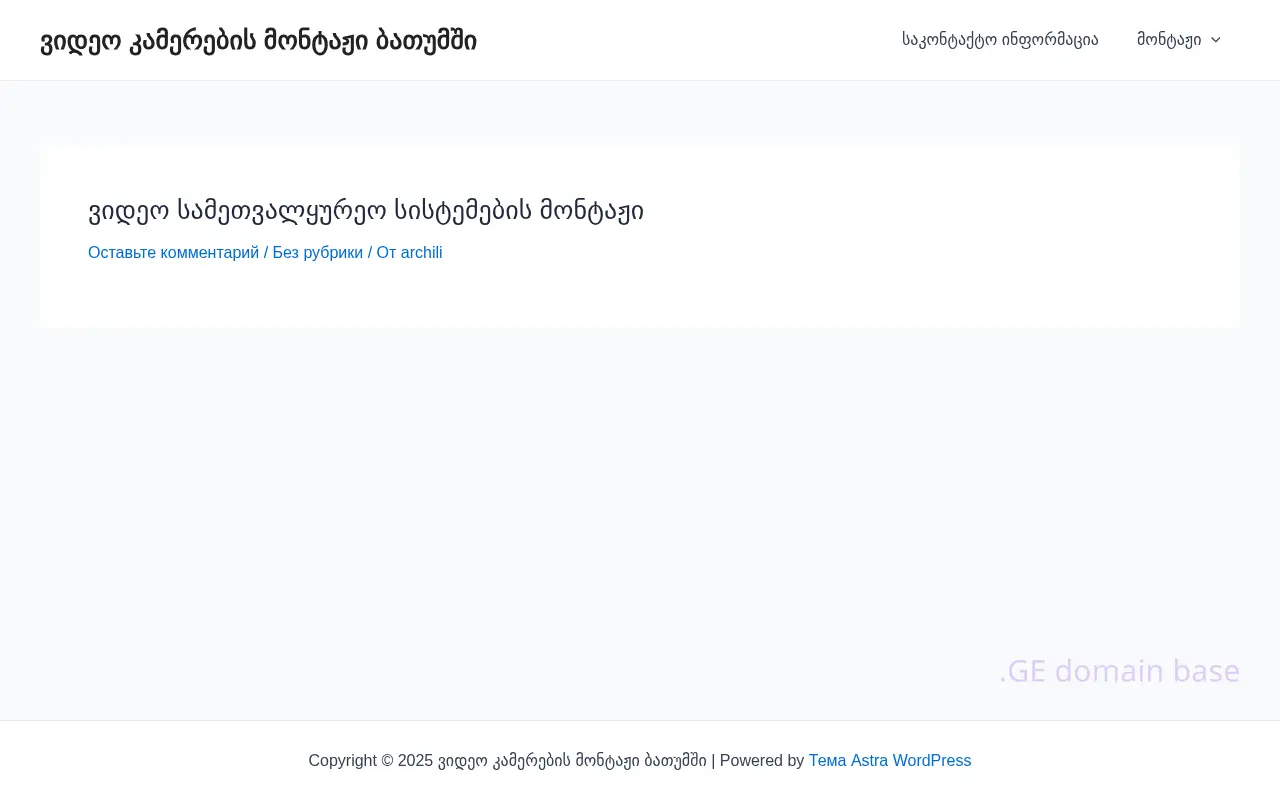1280x800 pixels.
Task: View posts by author archili
Action: (421, 252)
